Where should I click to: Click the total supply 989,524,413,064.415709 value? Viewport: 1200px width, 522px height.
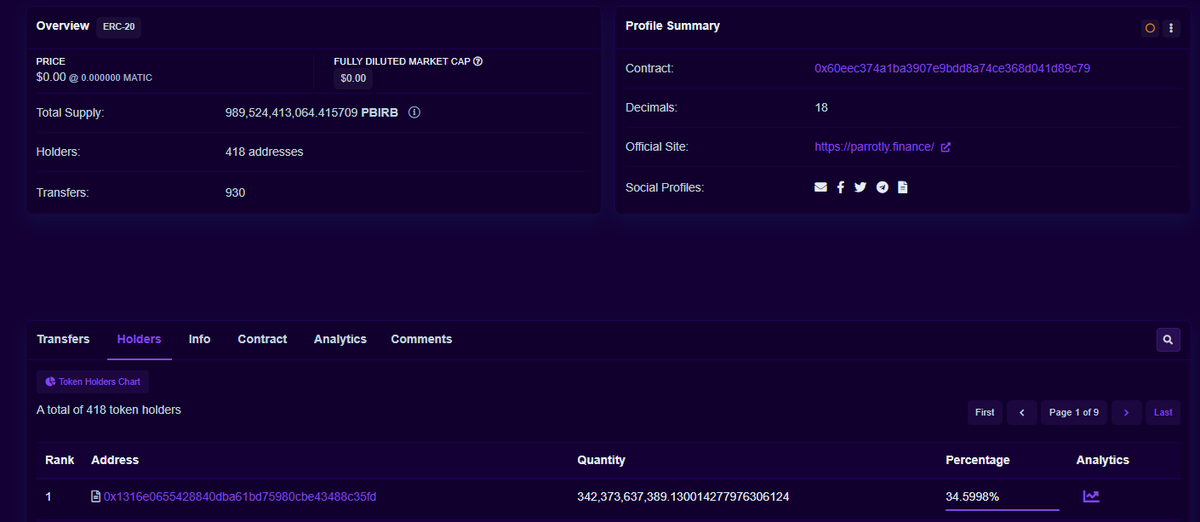point(292,112)
